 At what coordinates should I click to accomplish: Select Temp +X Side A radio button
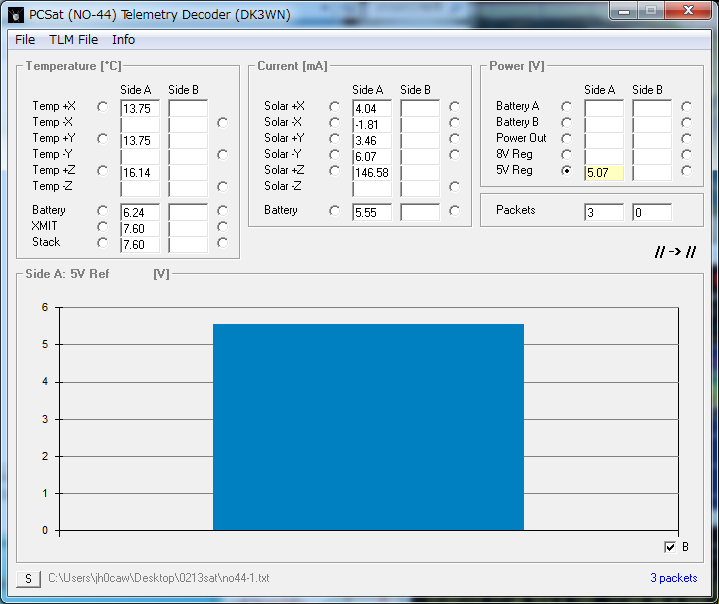click(103, 107)
